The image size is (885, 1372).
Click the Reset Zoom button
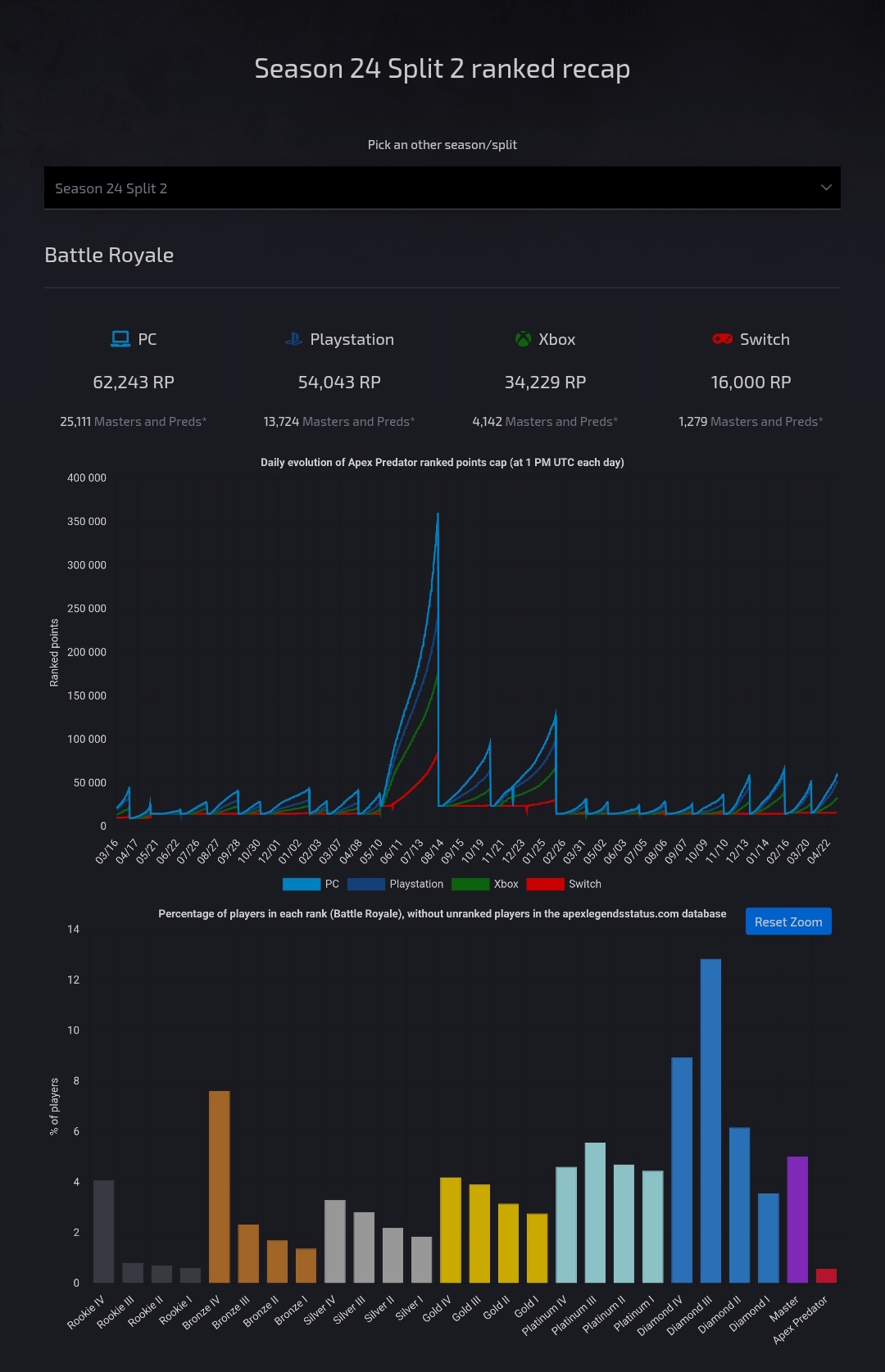[788, 921]
